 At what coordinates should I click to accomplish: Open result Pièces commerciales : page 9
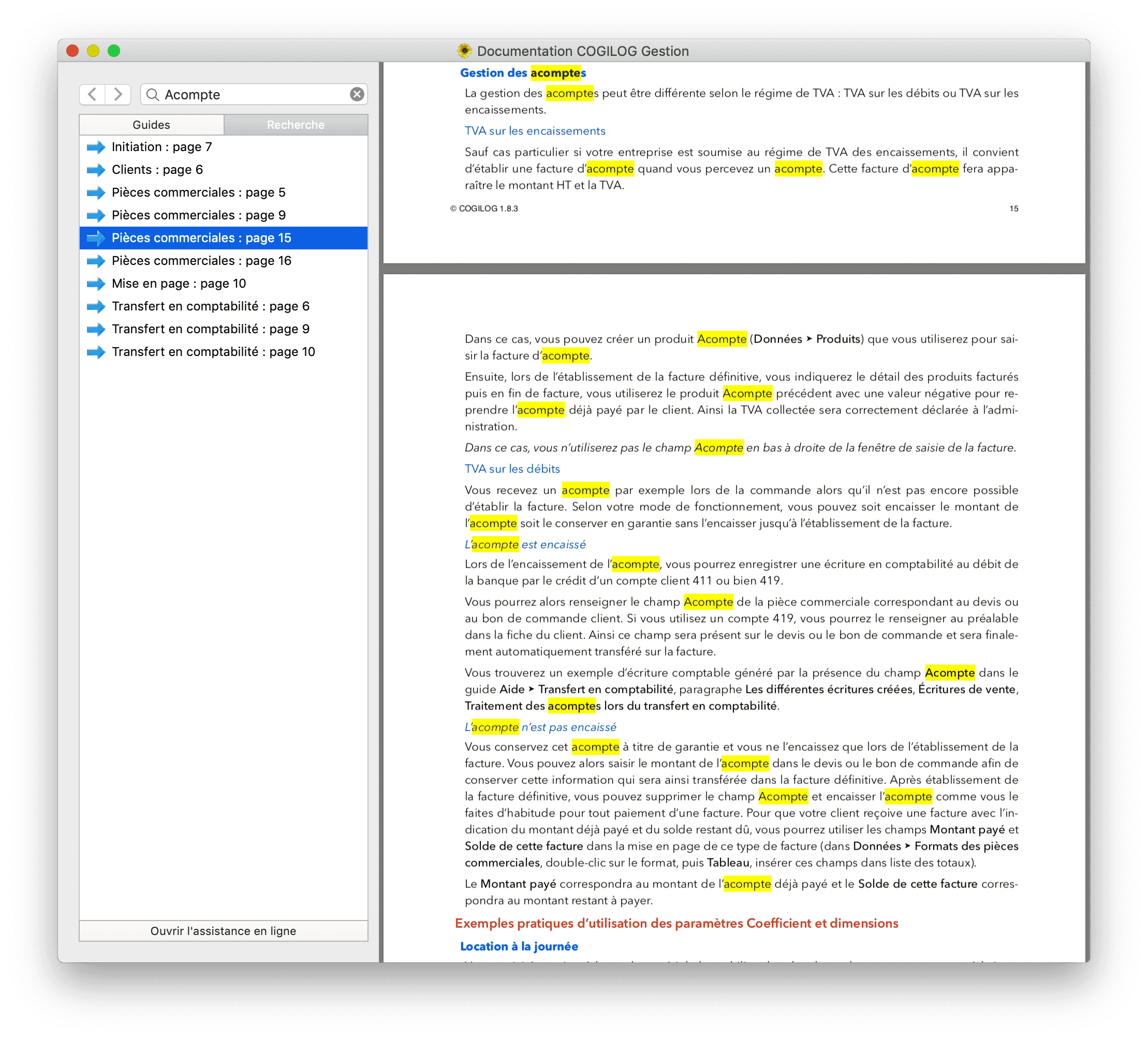(x=224, y=215)
